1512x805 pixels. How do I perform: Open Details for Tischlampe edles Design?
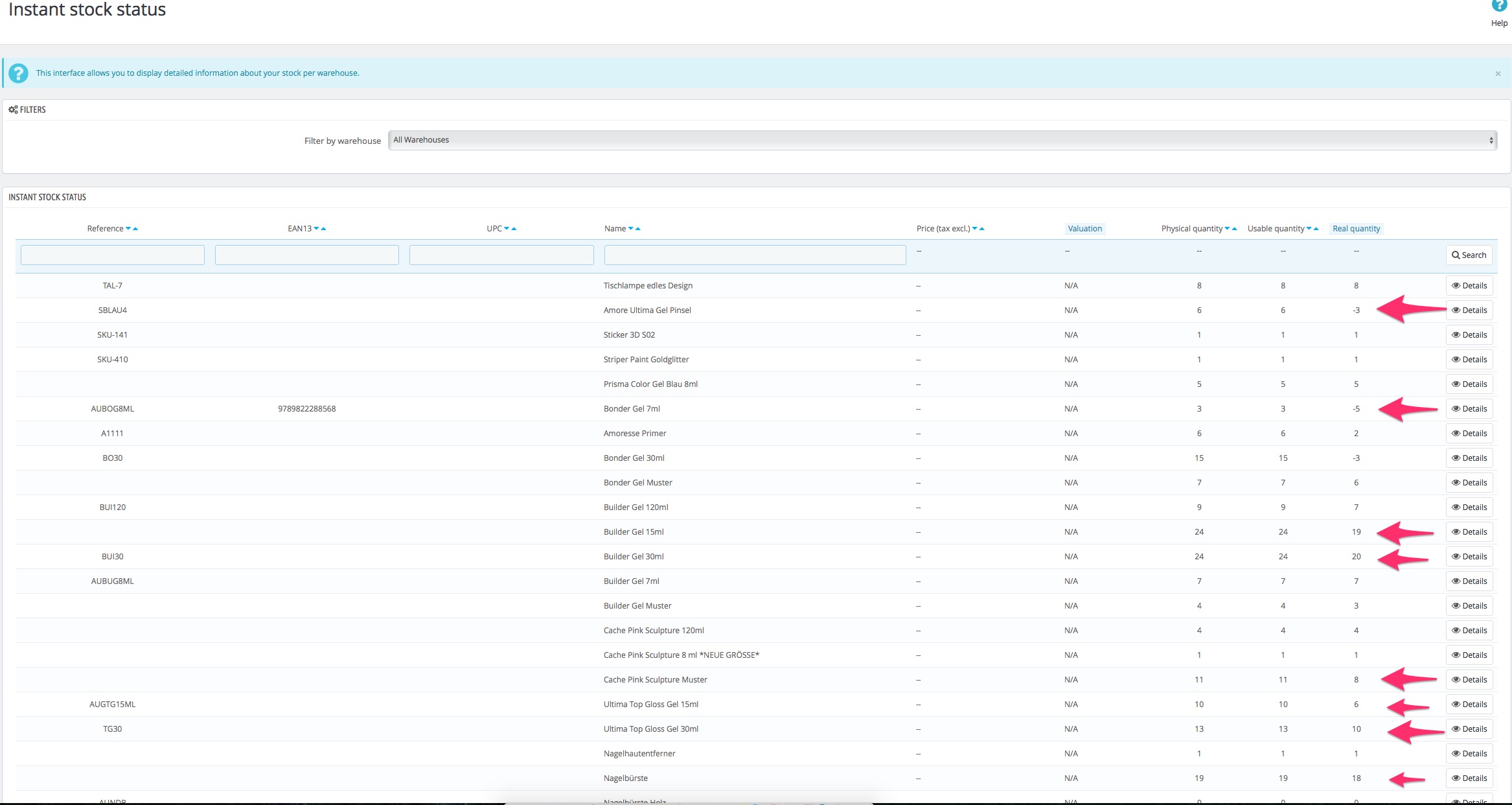pos(1469,286)
